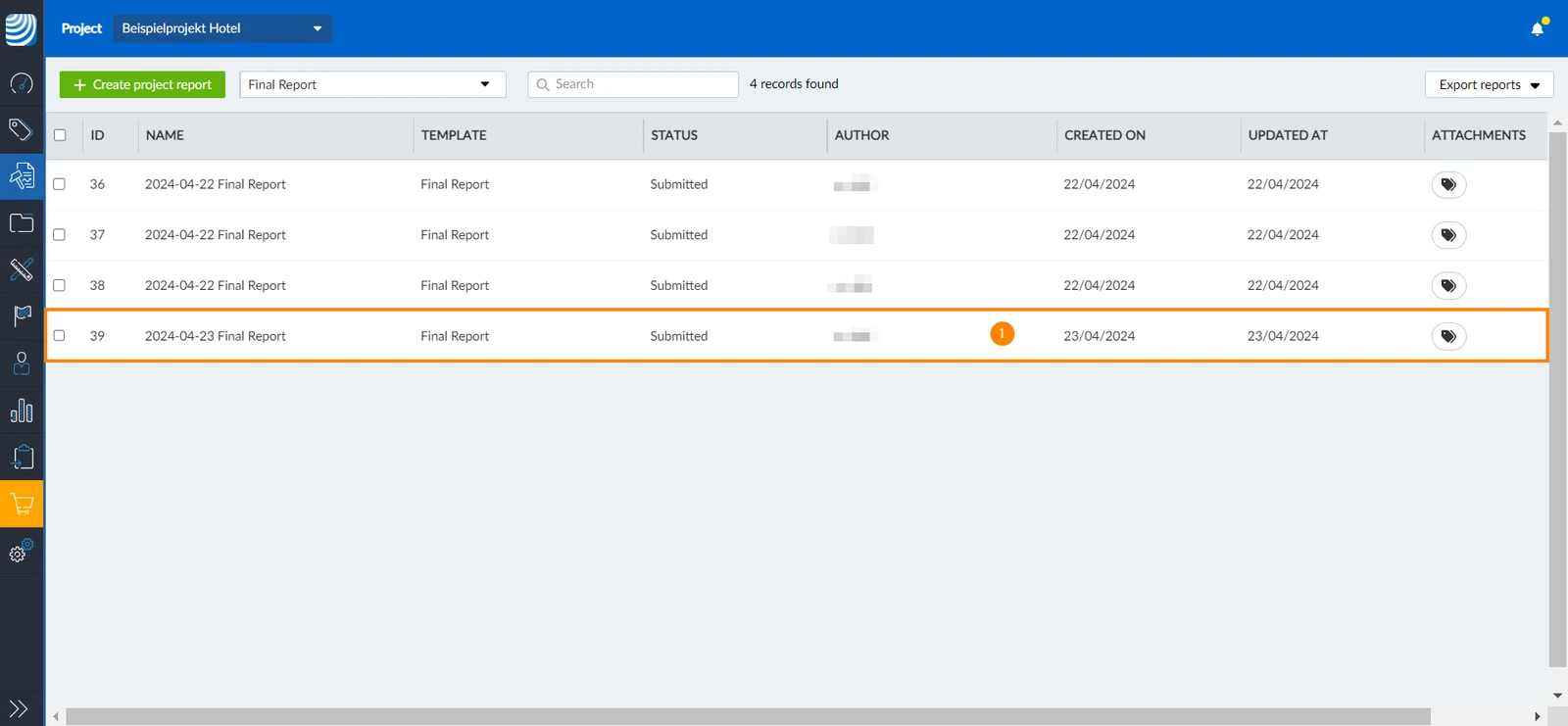The height and width of the screenshot is (726, 1568).
Task: Click the tags icon in left sidebar
Action: pyautogui.click(x=22, y=129)
